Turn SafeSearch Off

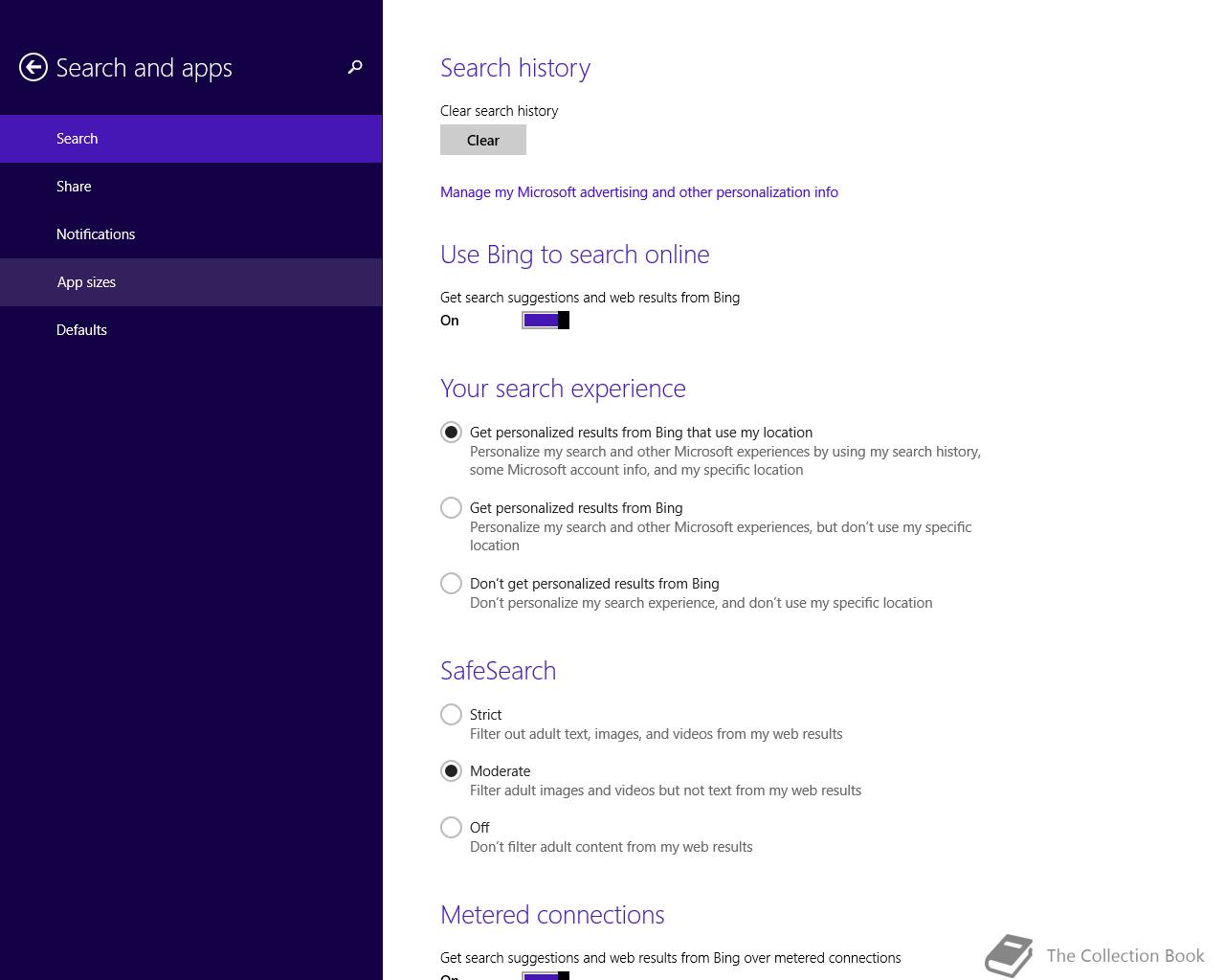(451, 828)
